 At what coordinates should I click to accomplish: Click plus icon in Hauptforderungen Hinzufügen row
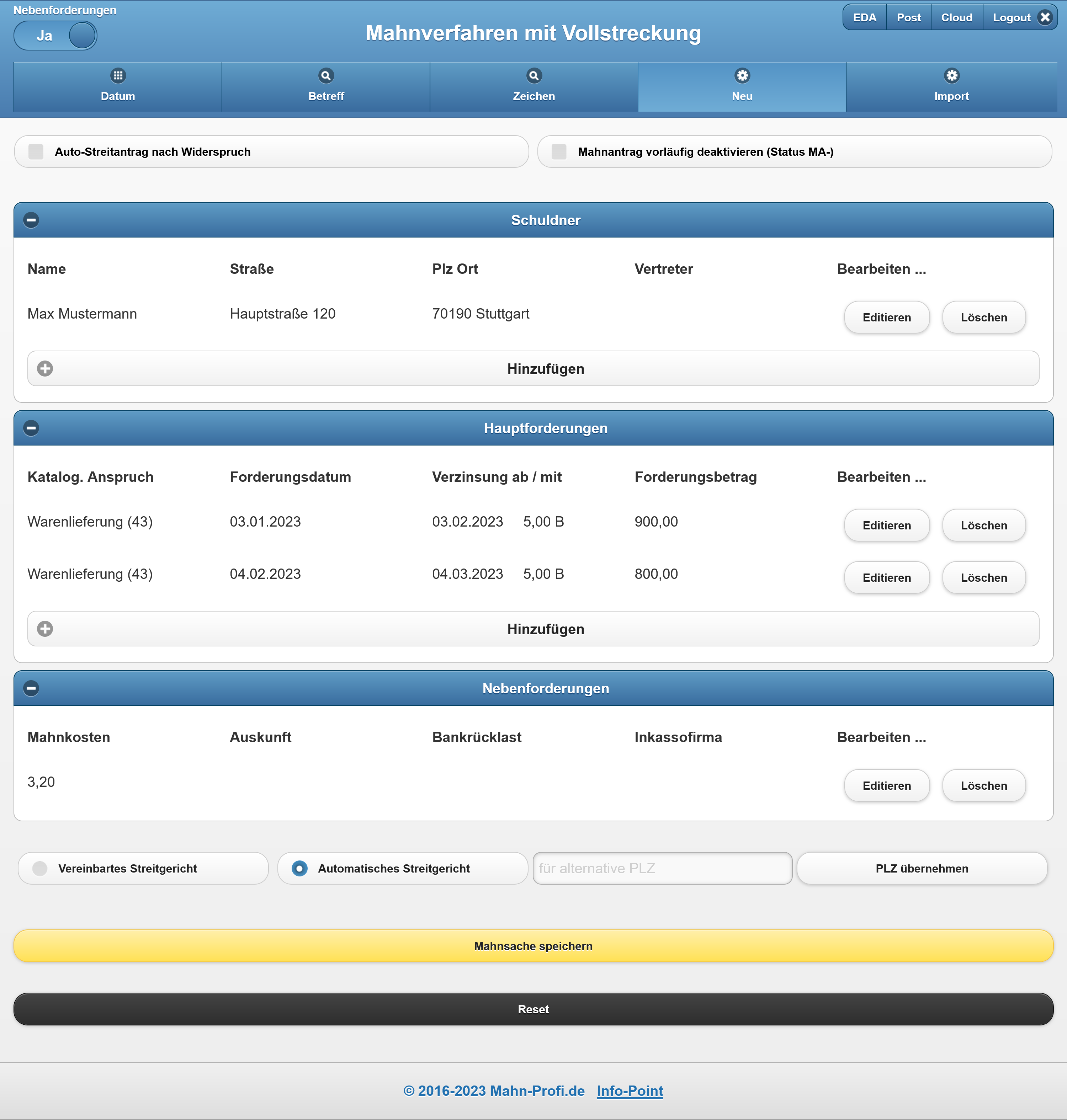45,629
